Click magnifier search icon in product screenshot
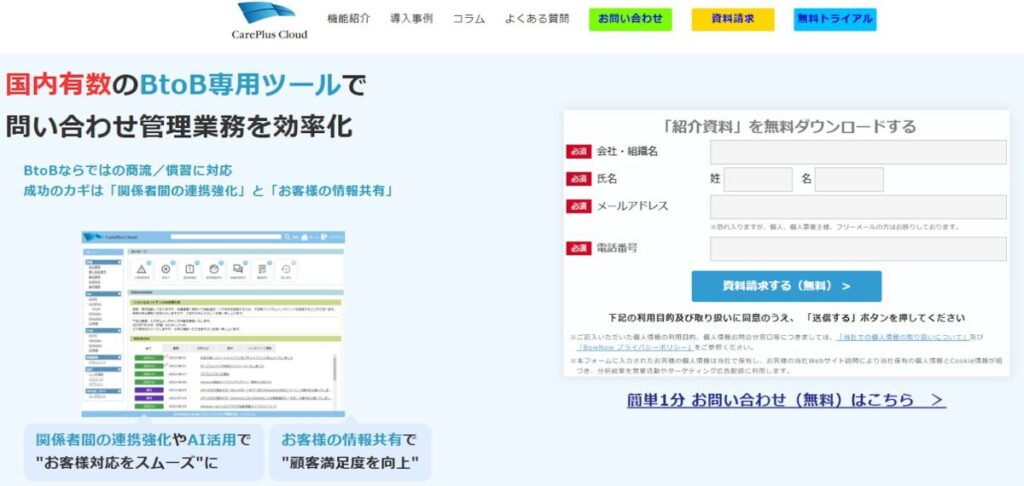The image size is (1024, 486). point(289,237)
